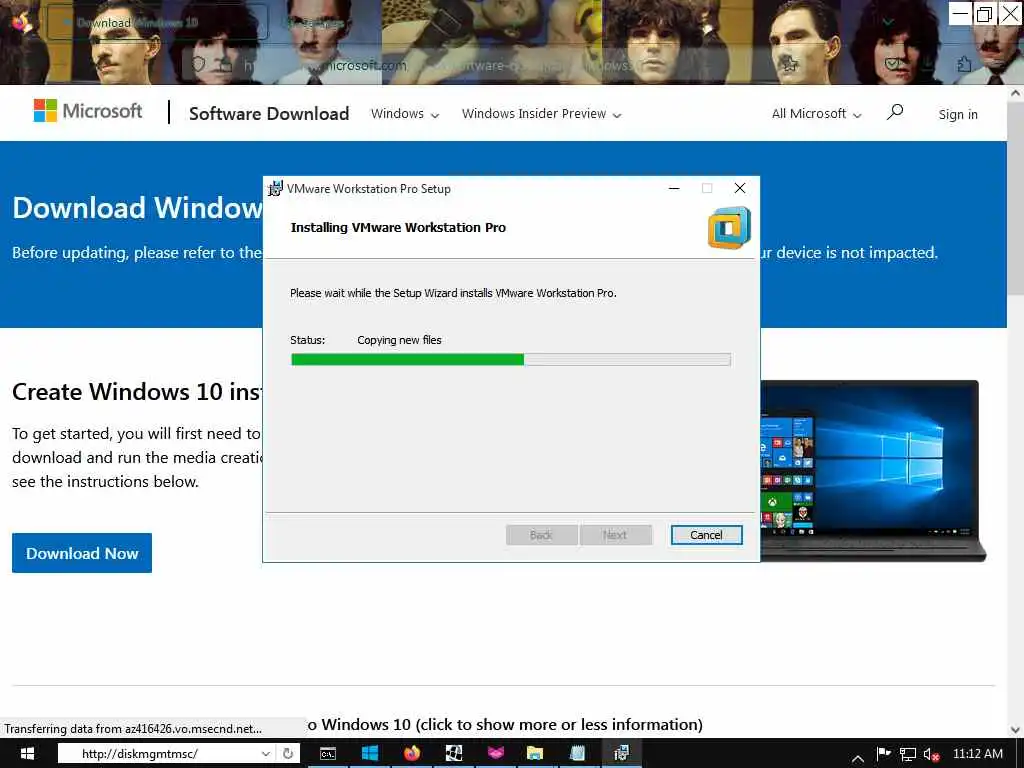Open the search magnifier on Microsoft site
The width and height of the screenshot is (1024, 768).
pyautogui.click(x=895, y=112)
